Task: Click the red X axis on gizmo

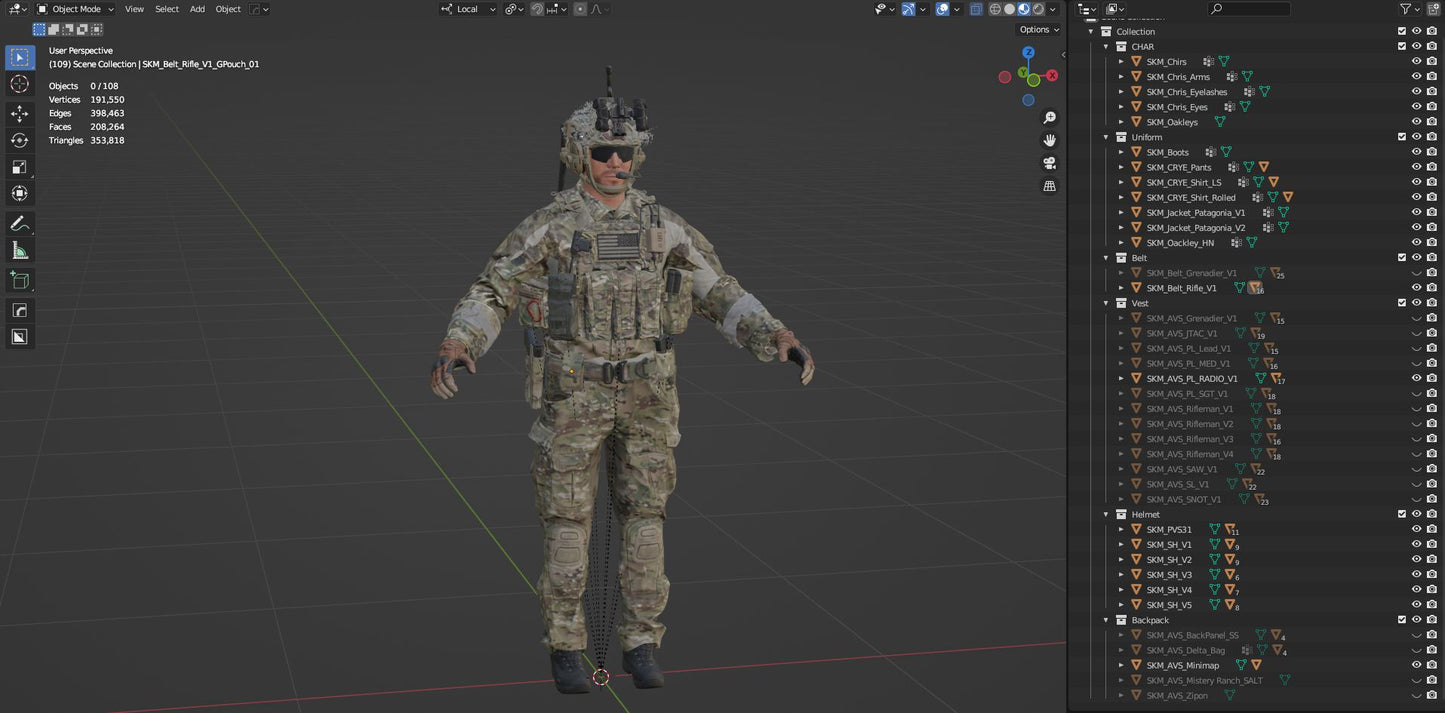Action: click(1052, 75)
